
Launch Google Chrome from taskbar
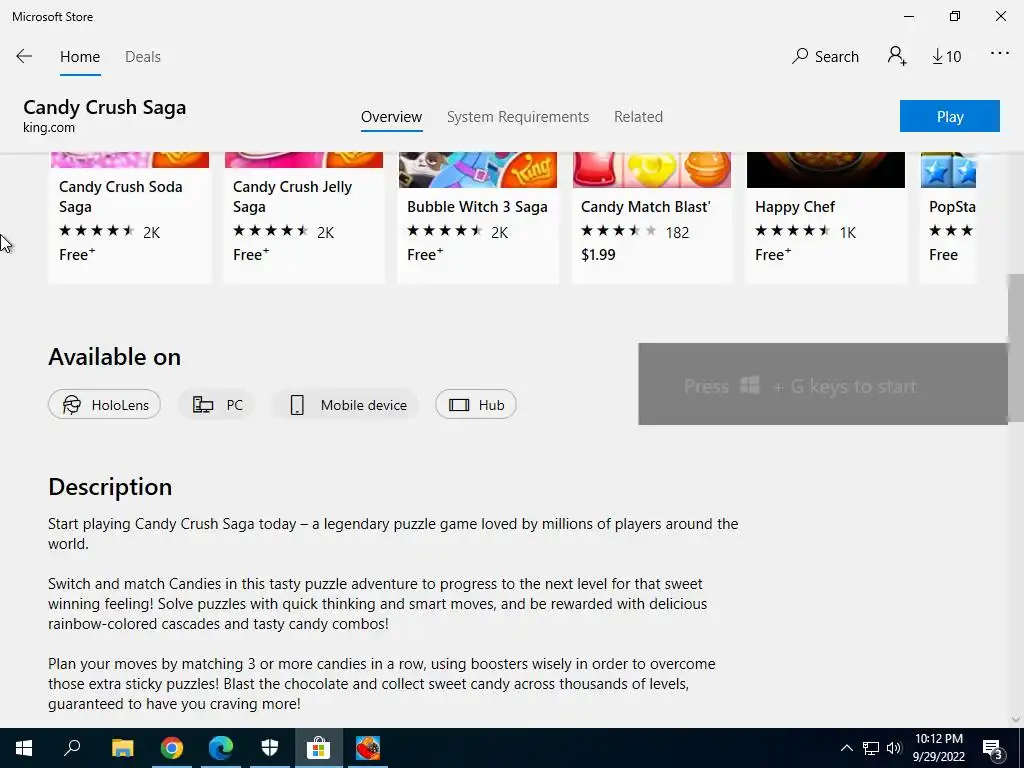172,748
